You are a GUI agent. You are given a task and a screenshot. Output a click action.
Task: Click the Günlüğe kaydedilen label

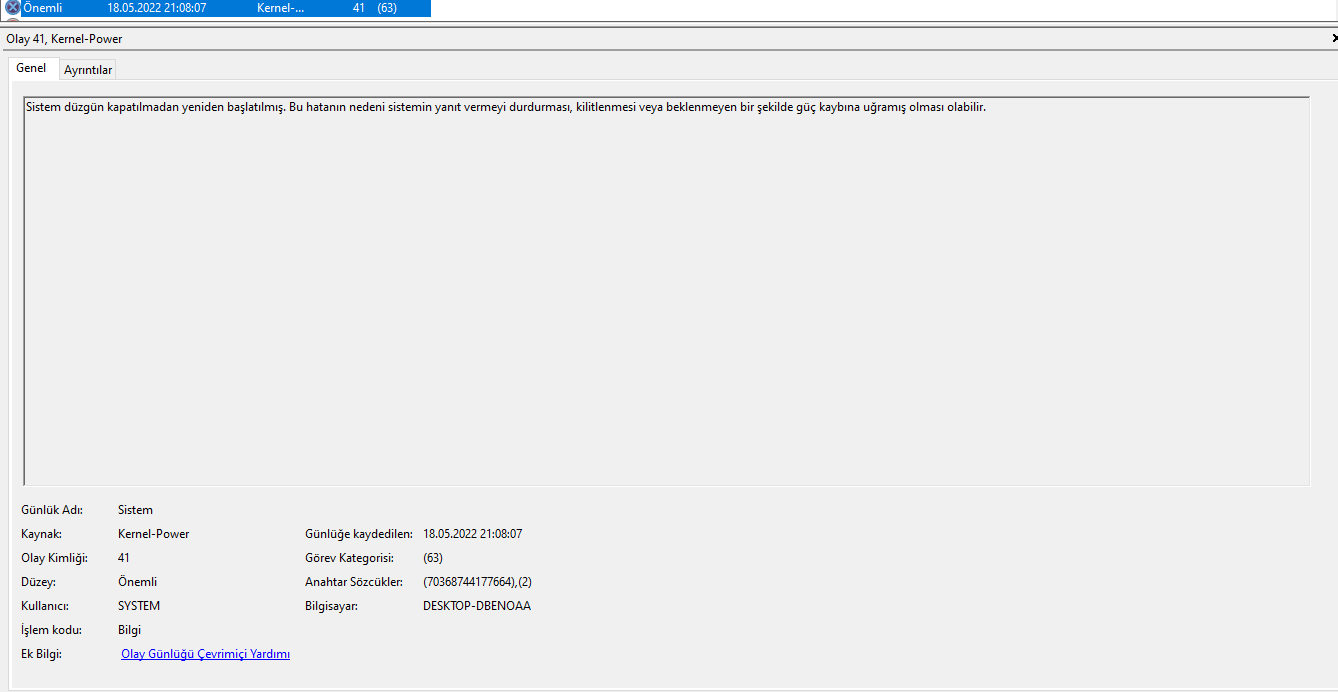(359, 534)
